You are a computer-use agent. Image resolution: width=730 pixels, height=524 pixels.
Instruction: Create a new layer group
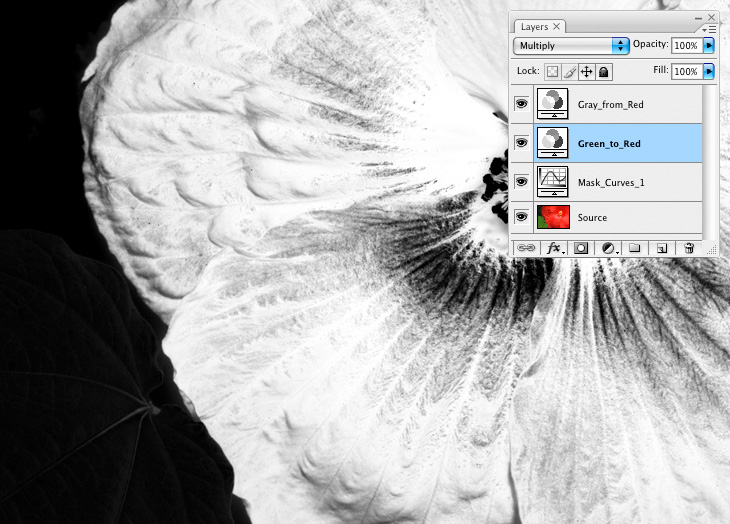(x=634, y=247)
